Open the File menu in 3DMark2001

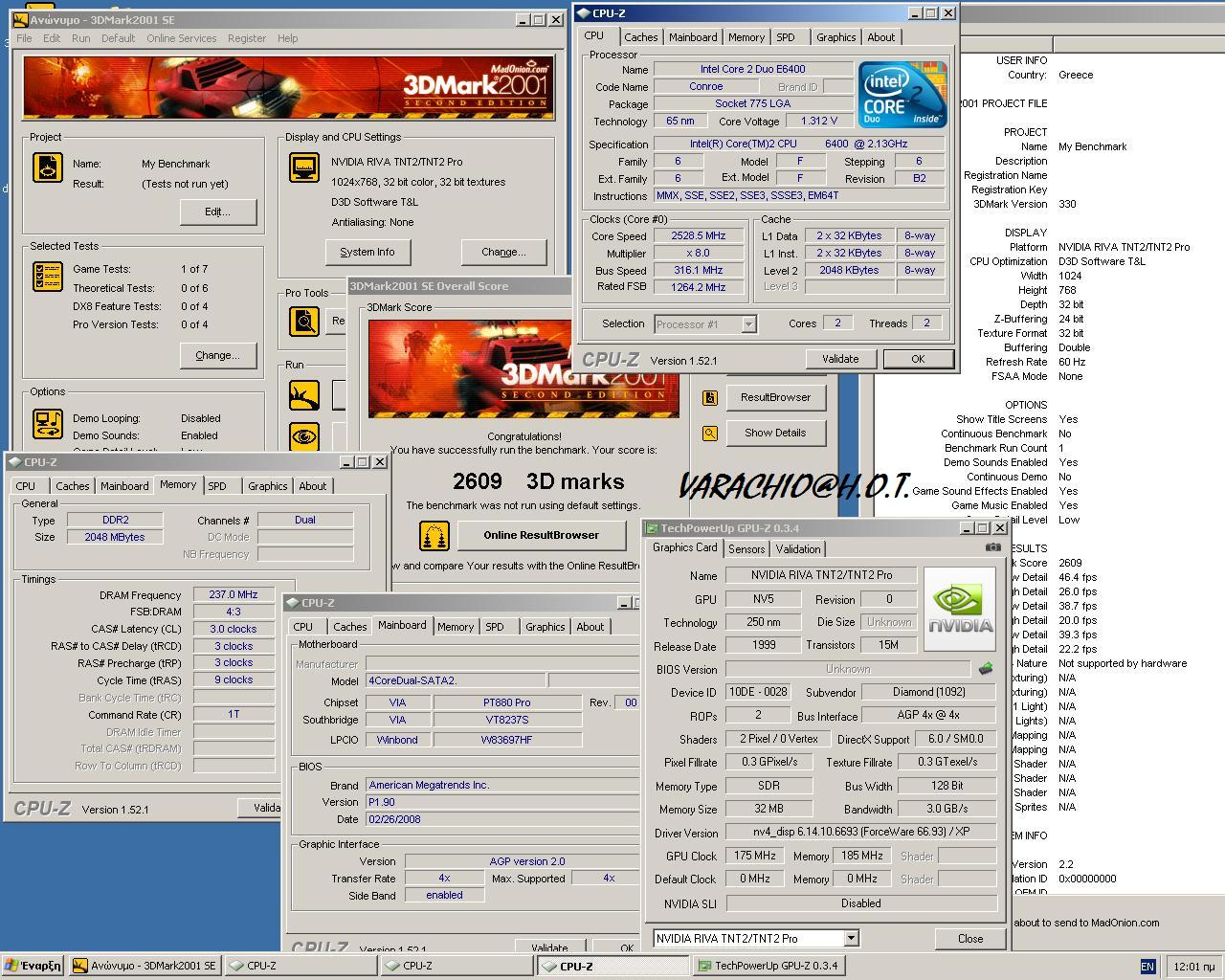[x=24, y=38]
